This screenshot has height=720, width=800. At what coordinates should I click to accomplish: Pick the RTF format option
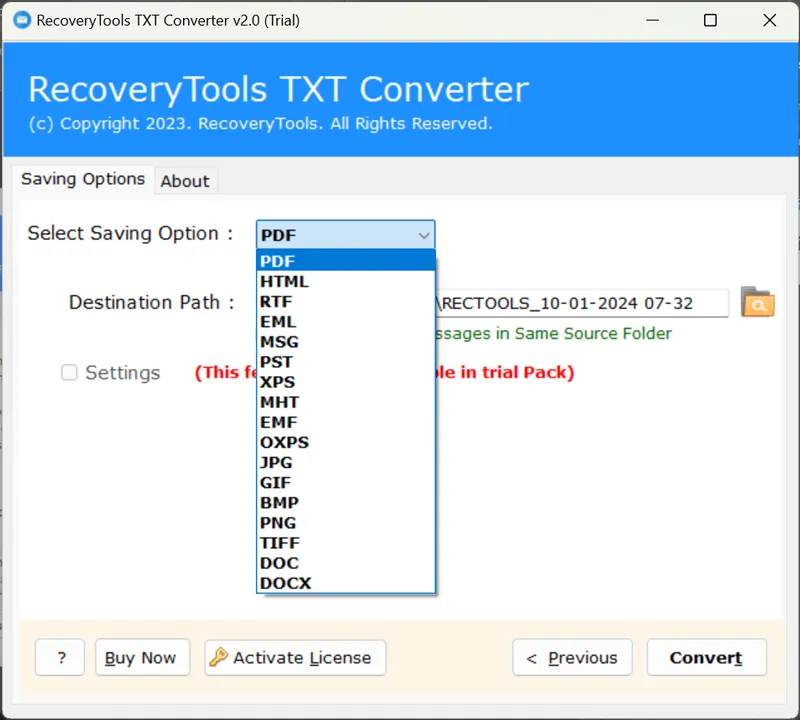click(x=345, y=302)
